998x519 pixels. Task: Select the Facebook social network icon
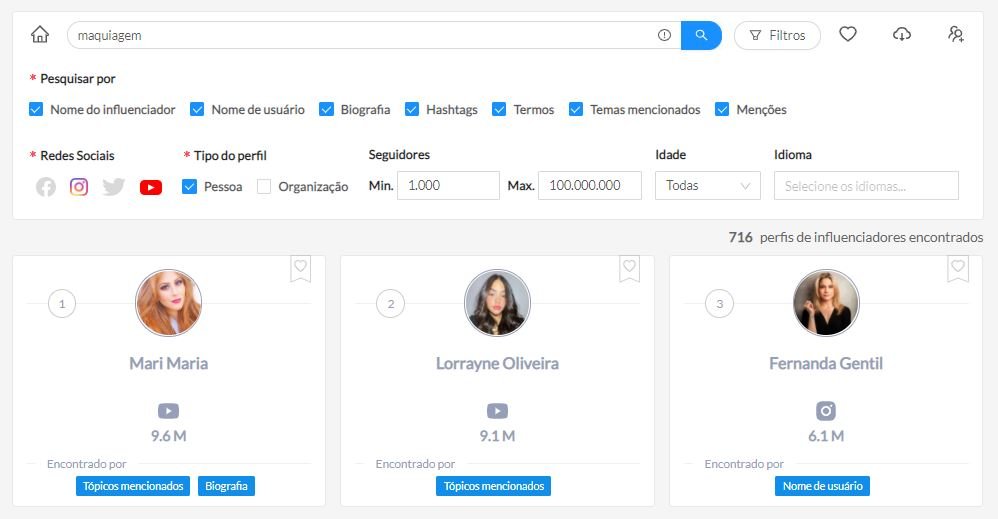(46, 187)
